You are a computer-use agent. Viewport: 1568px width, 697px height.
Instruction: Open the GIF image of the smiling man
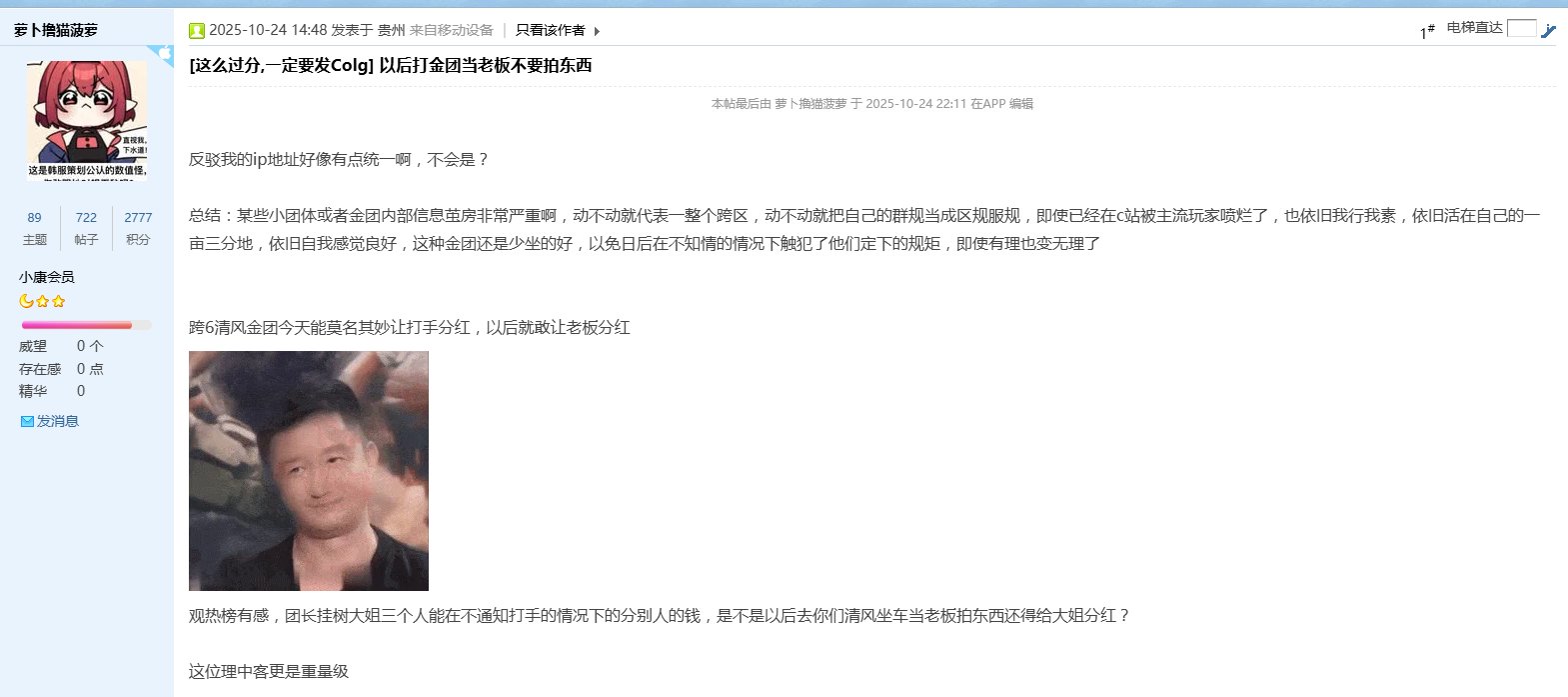pyautogui.click(x=309, y=471)
